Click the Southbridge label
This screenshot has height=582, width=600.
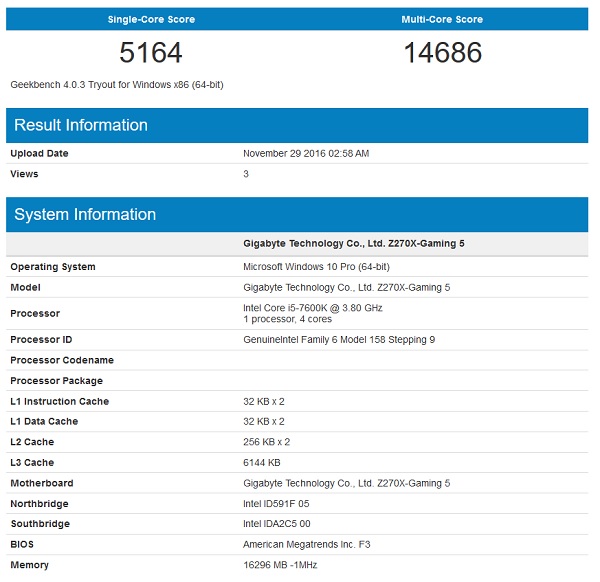click(x=40, y=524)
